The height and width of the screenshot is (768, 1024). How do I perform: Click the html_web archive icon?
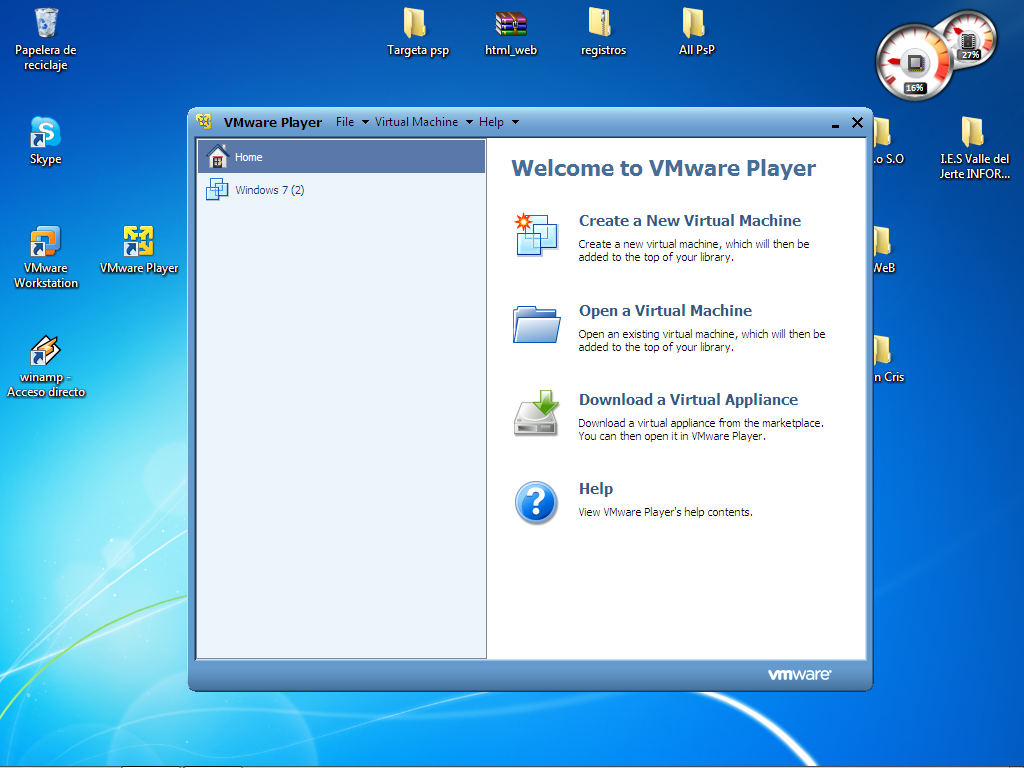click(x=511, y=24)
